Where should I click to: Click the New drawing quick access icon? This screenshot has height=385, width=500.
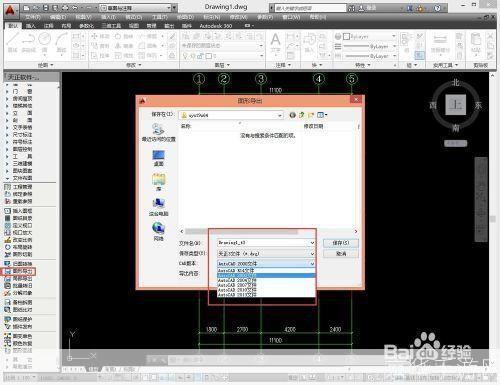click(26, 8)
